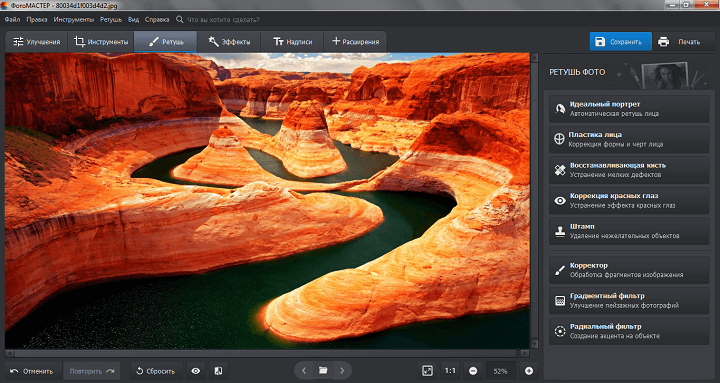Open the folder browse button

[x=323, y=371]
